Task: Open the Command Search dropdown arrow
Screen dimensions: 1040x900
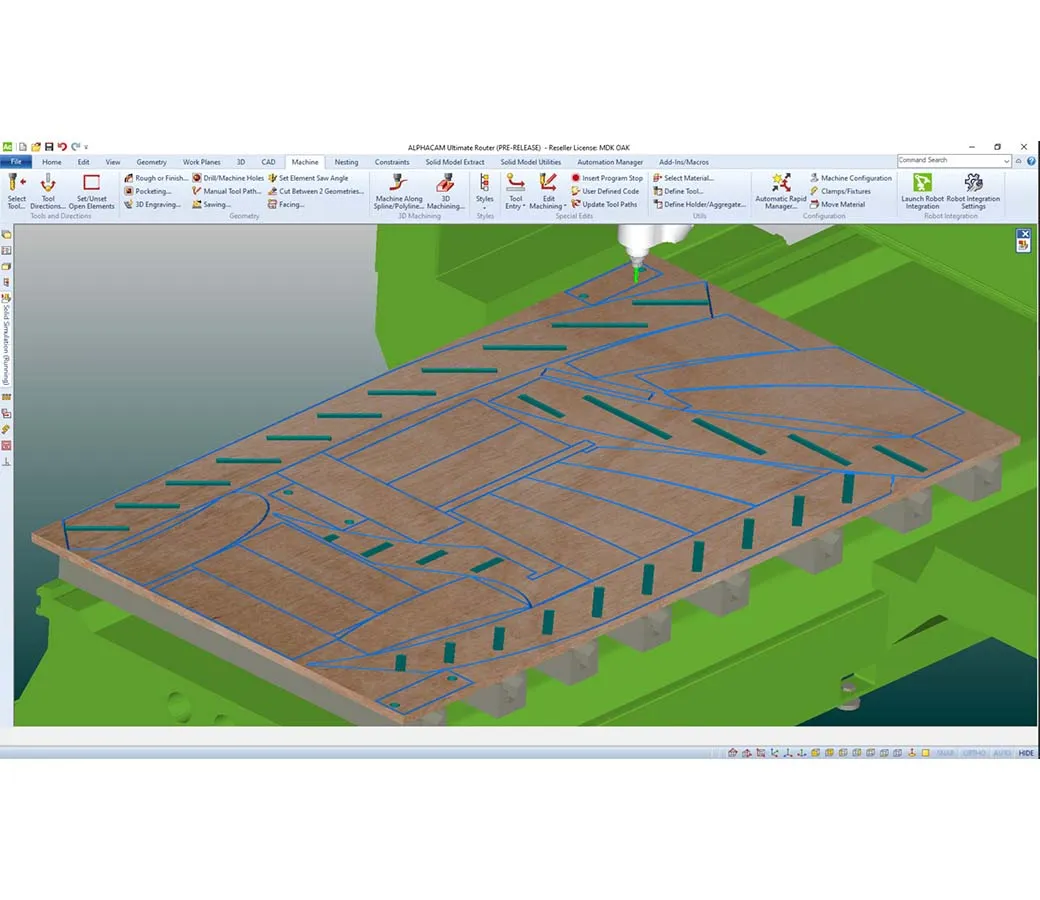Action: (x=1006, y=161)
